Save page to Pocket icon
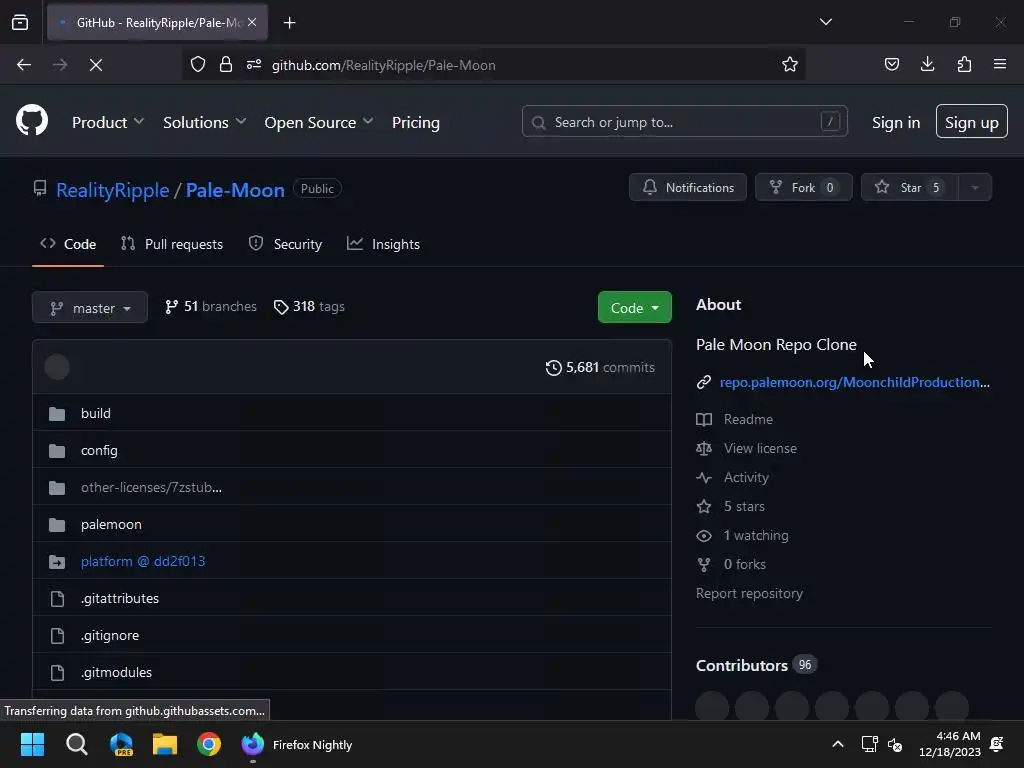Image resolution: width=1024 pixels, height=768 pixels. click(891, 64)
